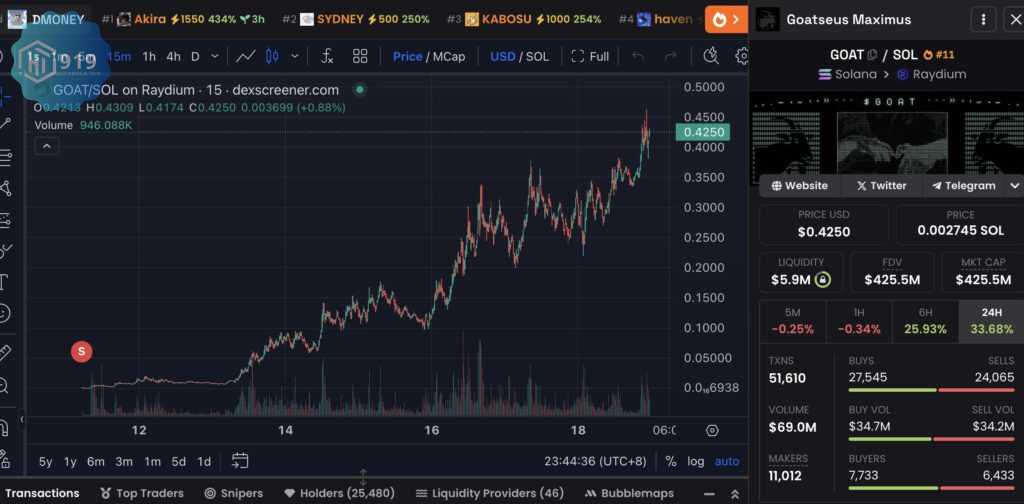Toggle lock all drawing tools
This screenshot has height=504, width=1024.
point(5,458)
